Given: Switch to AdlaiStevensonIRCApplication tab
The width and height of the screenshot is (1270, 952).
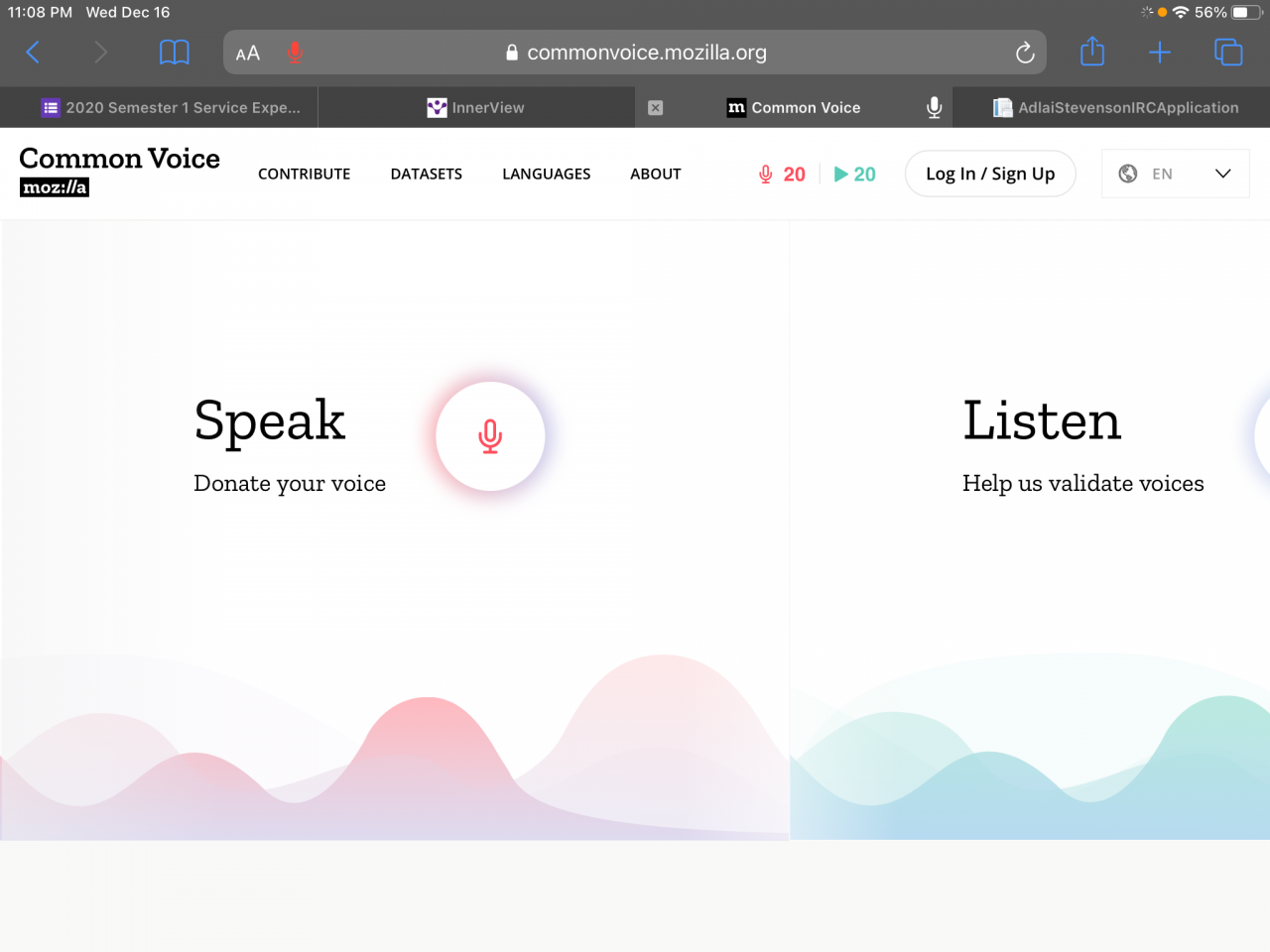Looking at the screenshot, I should (x=1111, y=107).
